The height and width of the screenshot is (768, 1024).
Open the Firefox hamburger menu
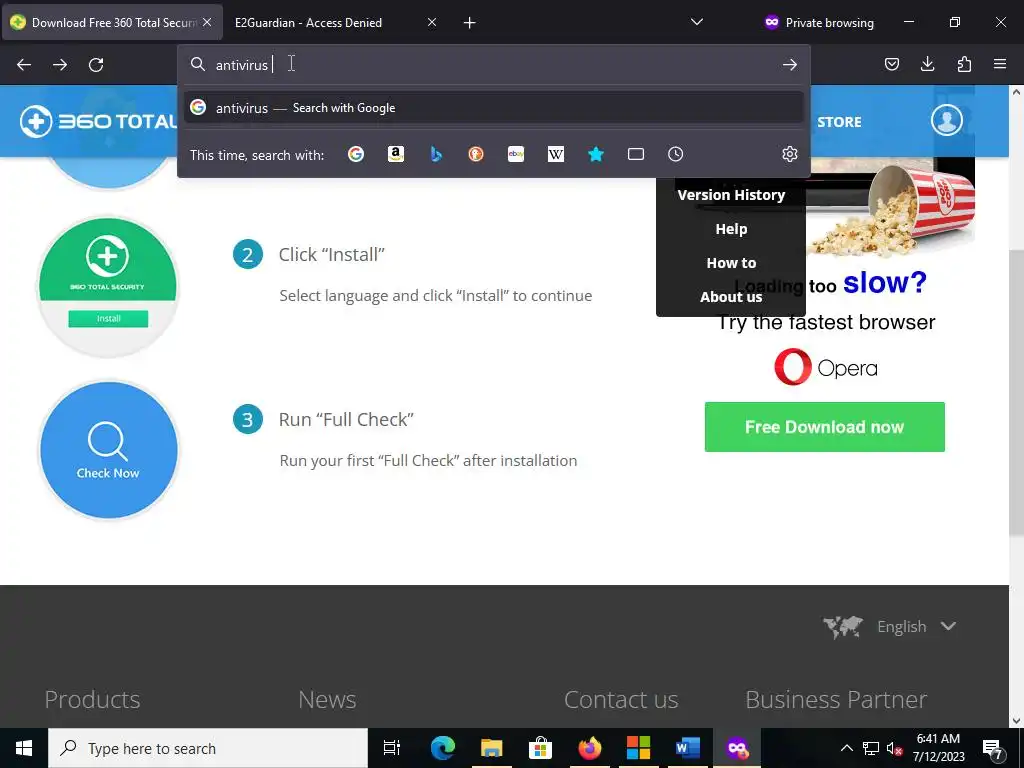[1000, 64]
